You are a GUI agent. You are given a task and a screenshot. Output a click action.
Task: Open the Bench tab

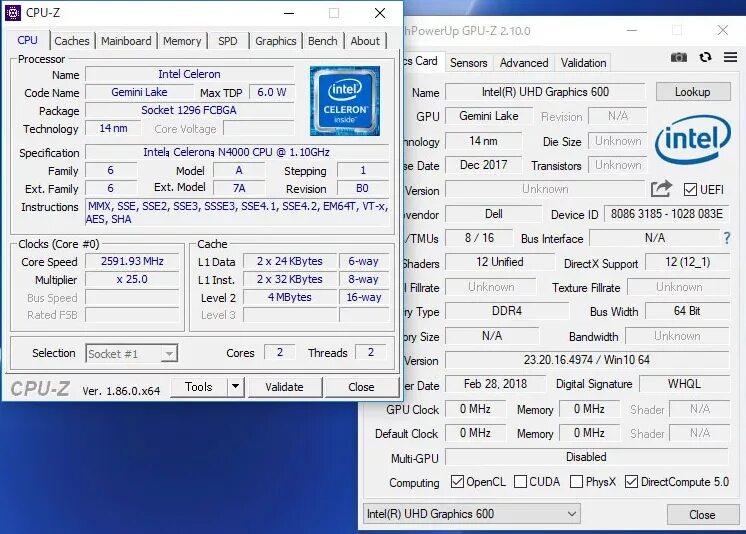pos(323,41)
